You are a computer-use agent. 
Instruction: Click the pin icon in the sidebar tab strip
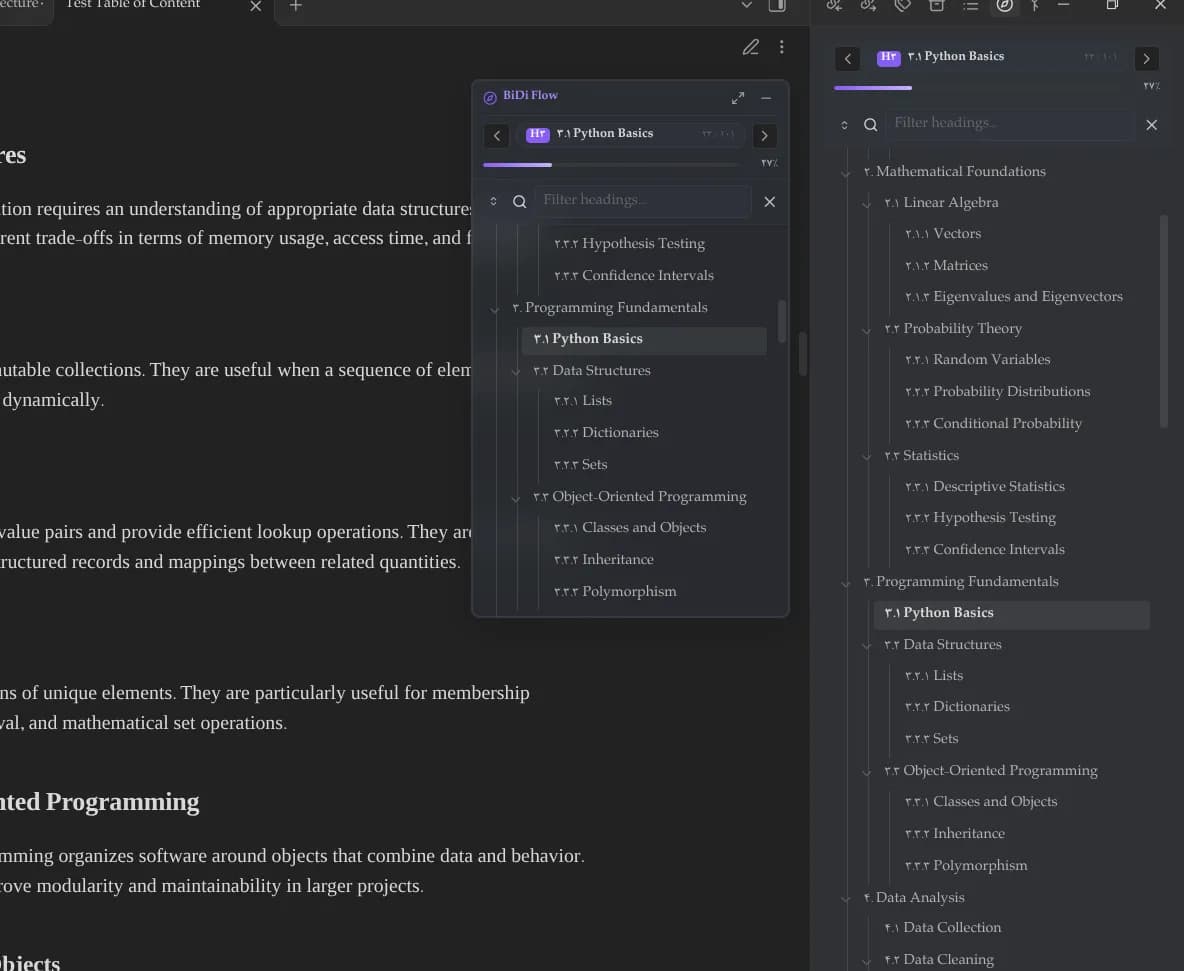click(1034, 5)
